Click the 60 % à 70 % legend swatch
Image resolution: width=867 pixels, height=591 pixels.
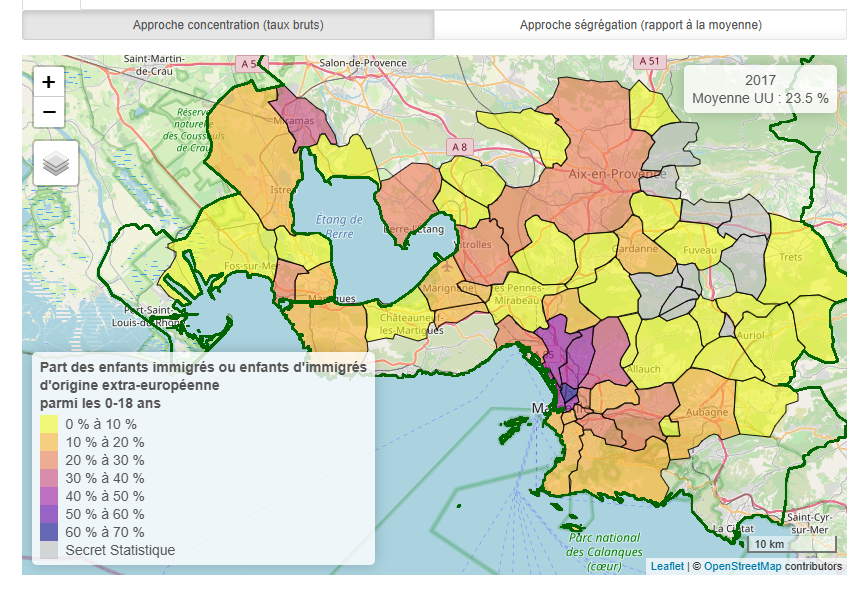(x=50, y=532)
